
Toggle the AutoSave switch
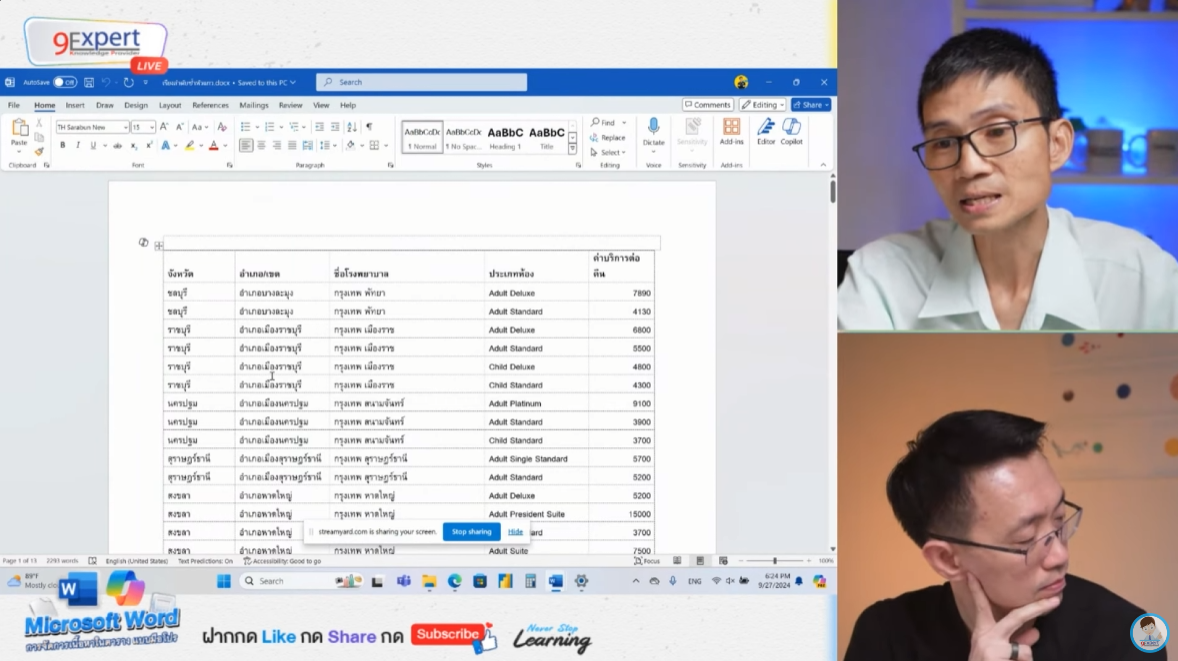click(x=65, y=82)
